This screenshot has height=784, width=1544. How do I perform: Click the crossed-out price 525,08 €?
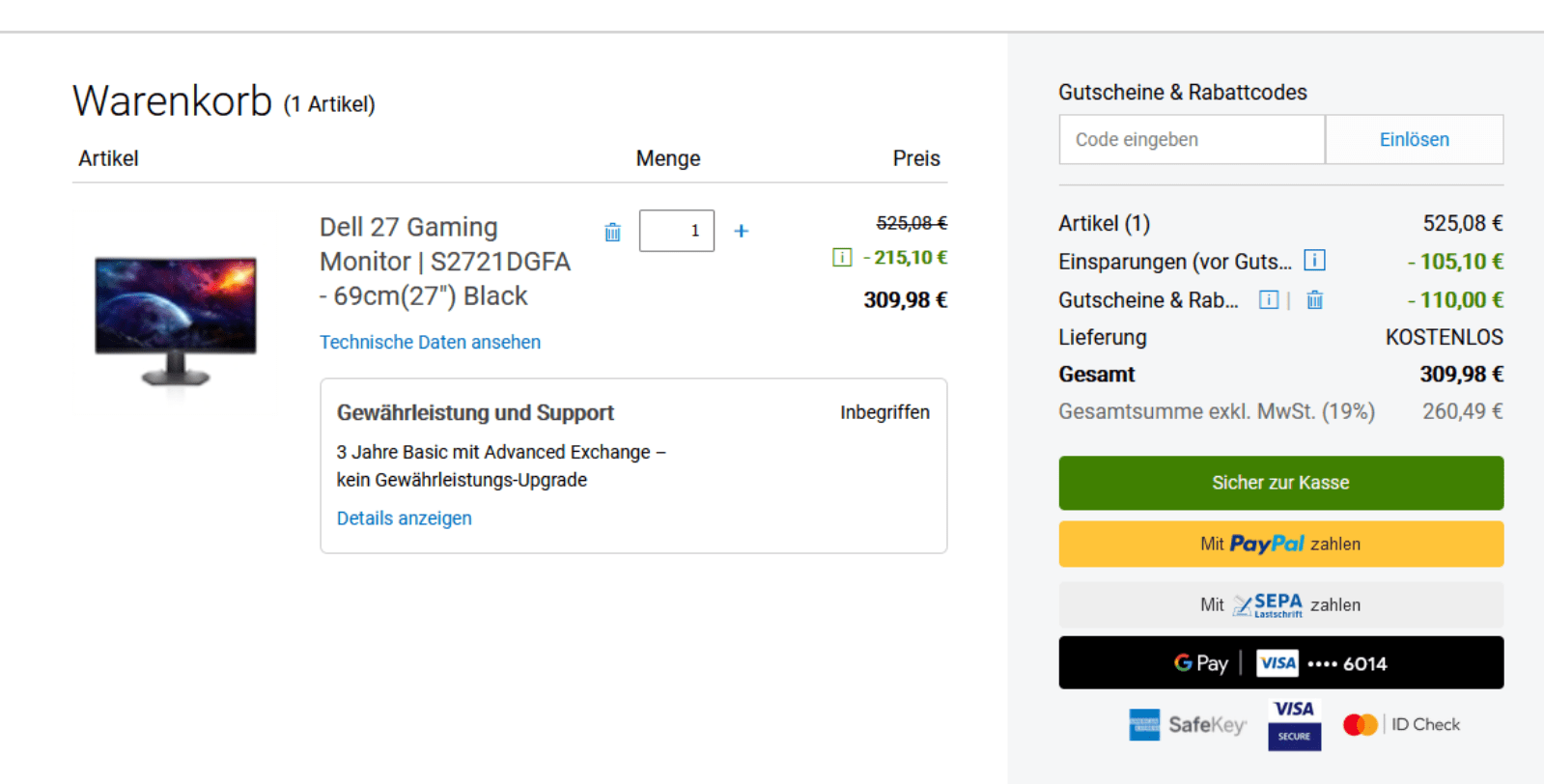click(x=912, y=223)
